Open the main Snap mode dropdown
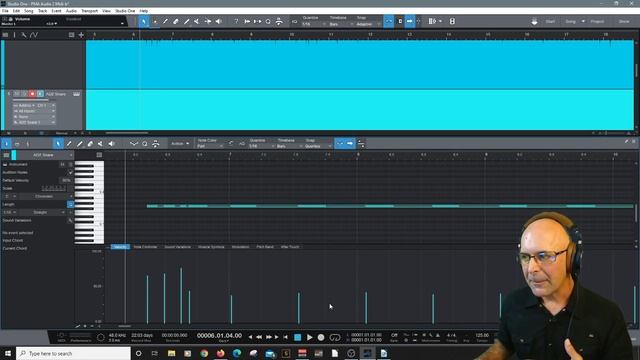 pyautogui.click(x=369, y=24)
